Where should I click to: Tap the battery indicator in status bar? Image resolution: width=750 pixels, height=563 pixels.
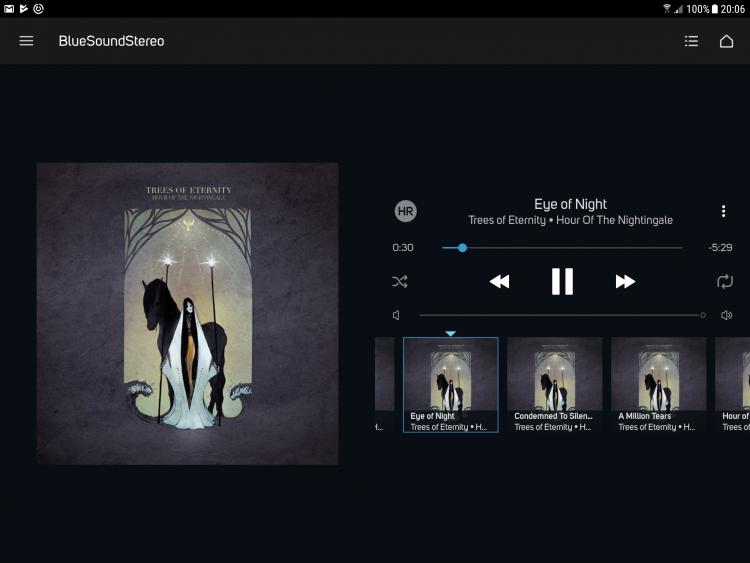click(x=715, y=9)
